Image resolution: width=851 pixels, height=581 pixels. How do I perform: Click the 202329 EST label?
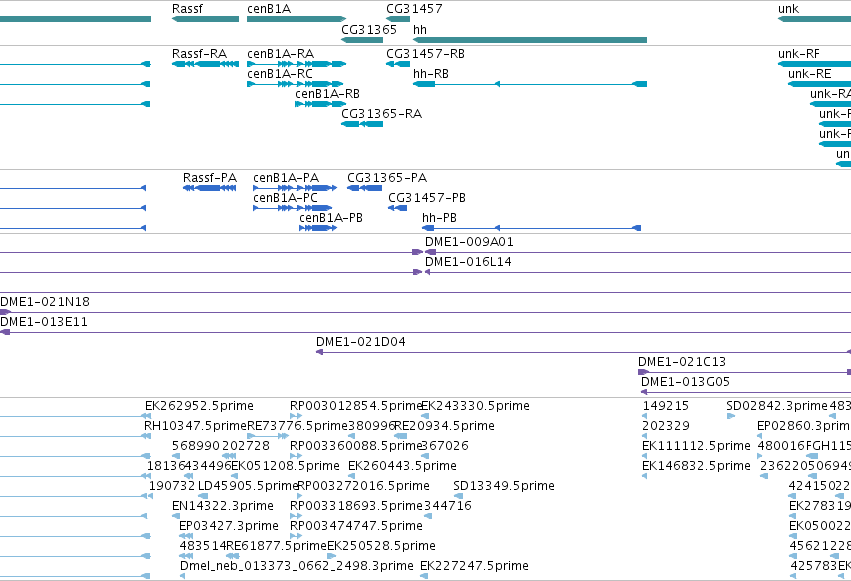(665, 426)
